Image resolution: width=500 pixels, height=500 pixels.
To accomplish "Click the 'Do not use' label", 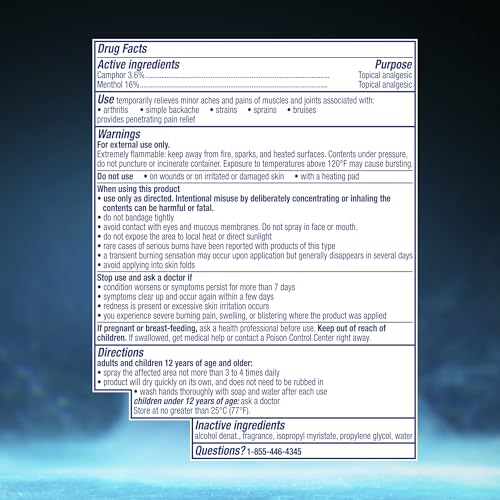I will point(115,176).
